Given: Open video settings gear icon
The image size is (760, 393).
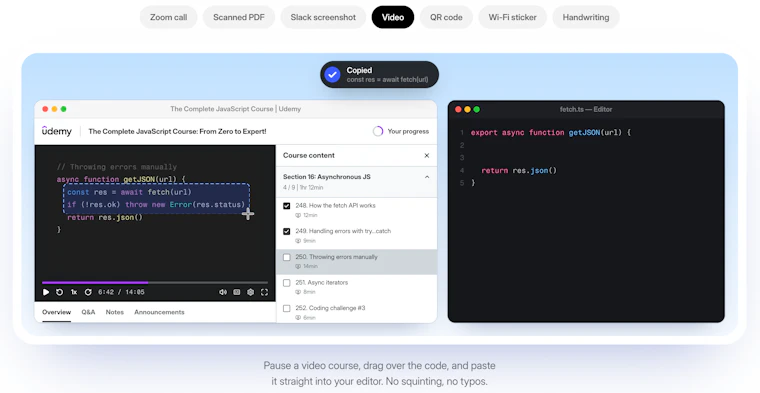Looking at the screenshot, I should click(x=251, y=292).
